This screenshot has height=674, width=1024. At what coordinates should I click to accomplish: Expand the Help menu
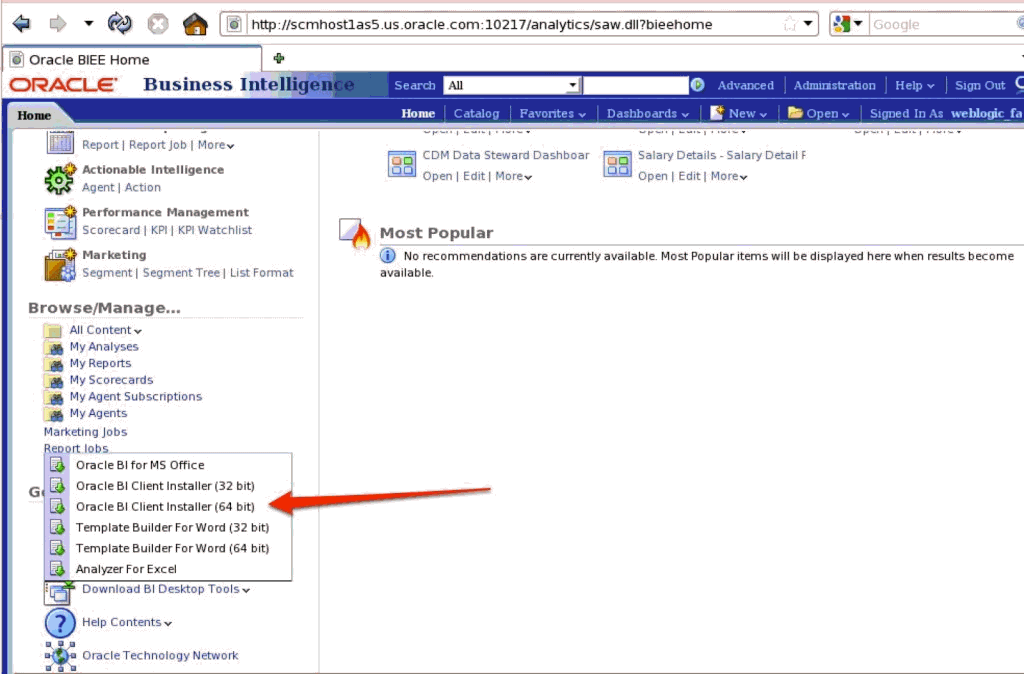[x=914, y=86]
